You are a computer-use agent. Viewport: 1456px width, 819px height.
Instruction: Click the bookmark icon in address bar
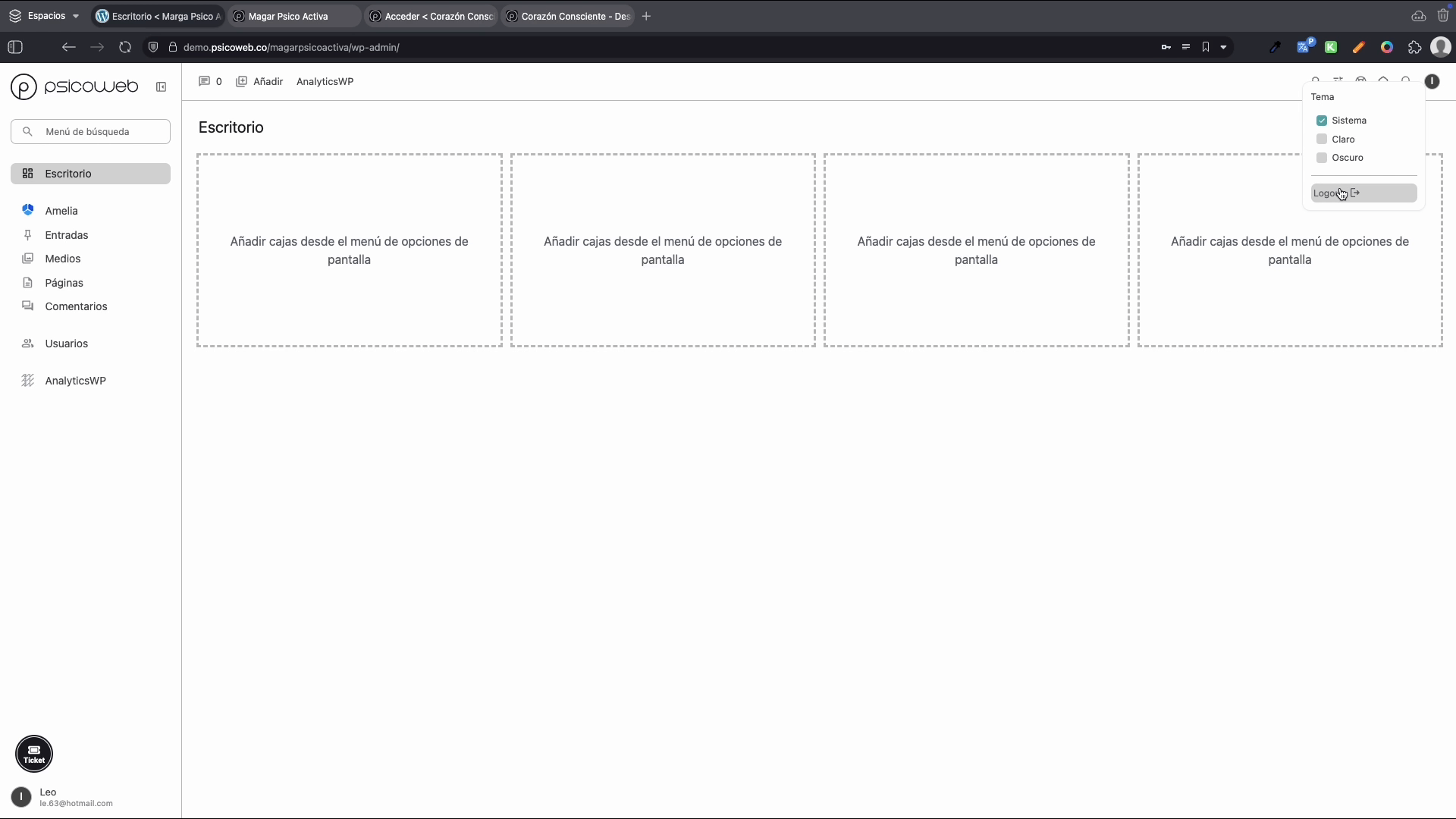click(x=1206, y=47)
